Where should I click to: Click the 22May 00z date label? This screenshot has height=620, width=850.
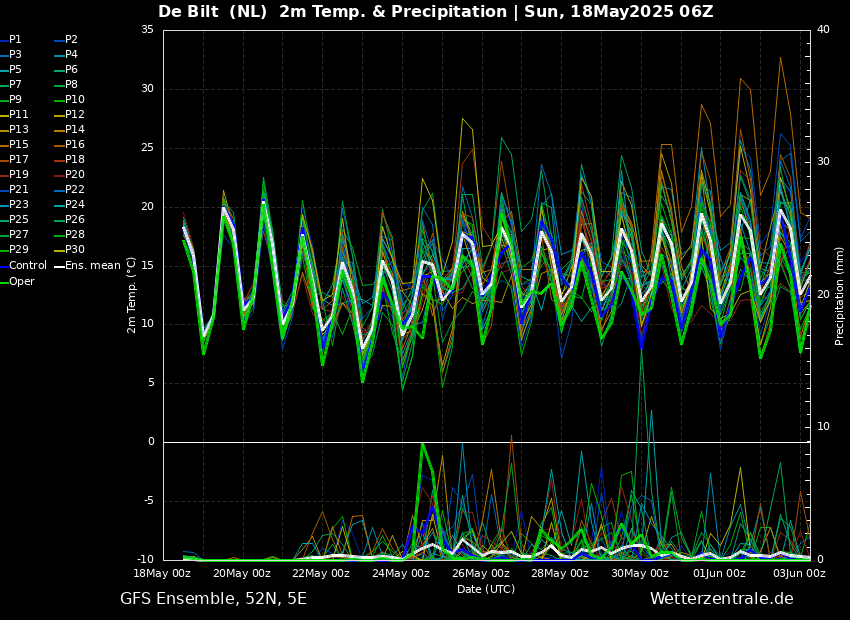321,573
